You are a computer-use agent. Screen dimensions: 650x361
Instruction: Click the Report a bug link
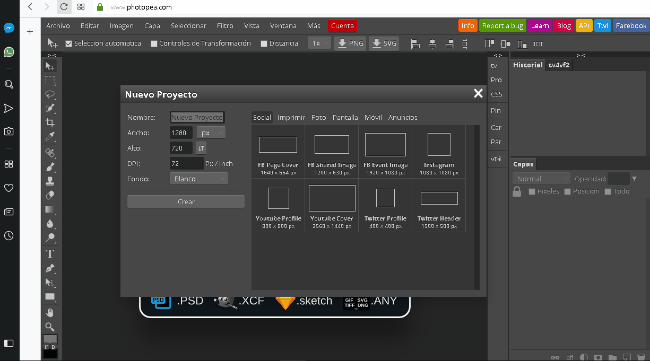[502, 26]
